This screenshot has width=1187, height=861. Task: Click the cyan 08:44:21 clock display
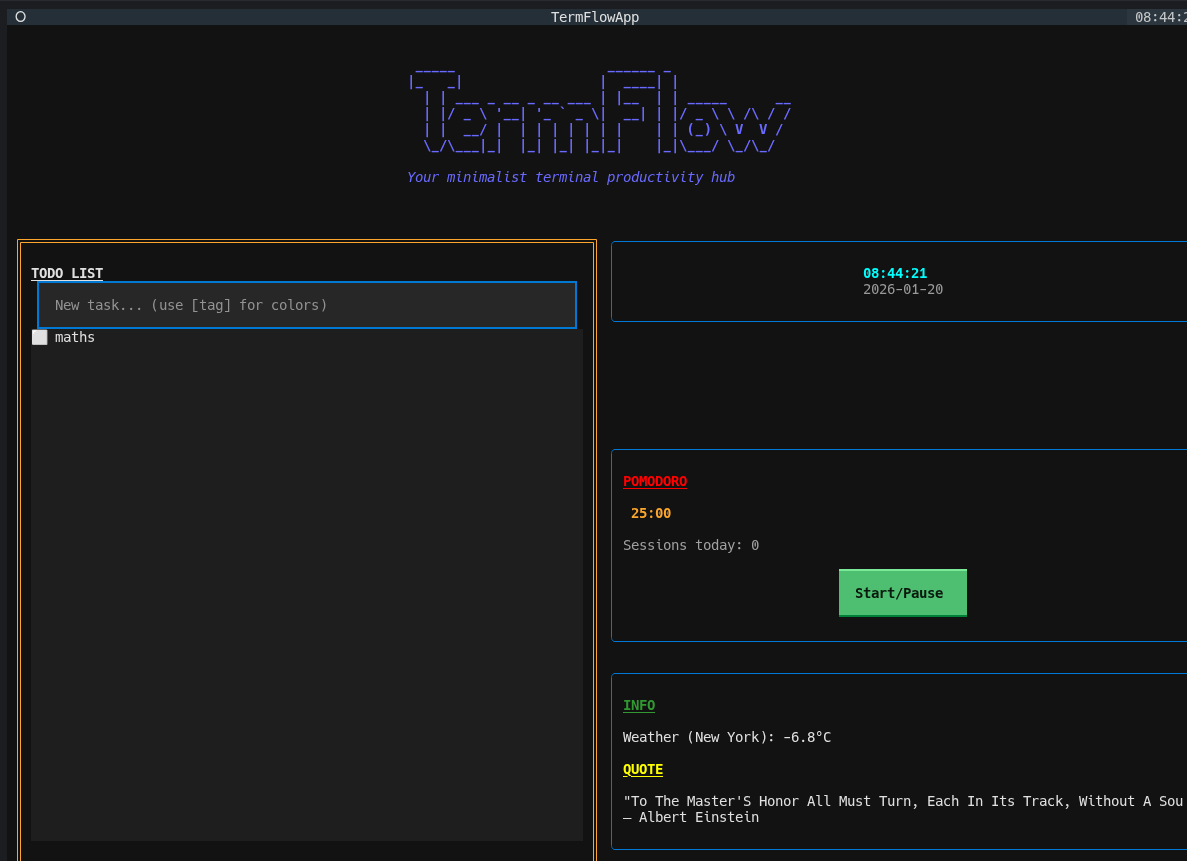(895, 273)
